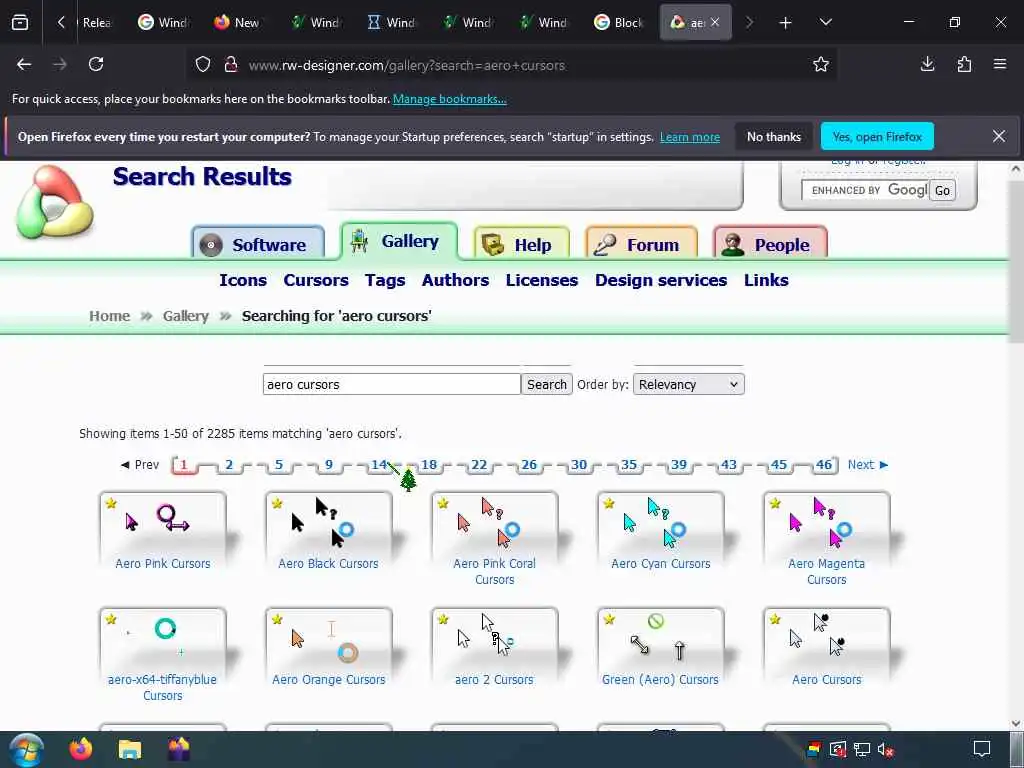Open the Action Center notification icon
Image resolution: width=1024 pixels, height=768 pixels.
pos(982,749)
